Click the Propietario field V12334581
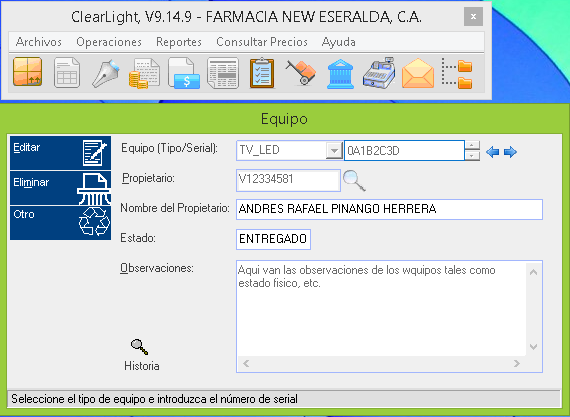Screen dimensions: 570x417 point(288,180)
